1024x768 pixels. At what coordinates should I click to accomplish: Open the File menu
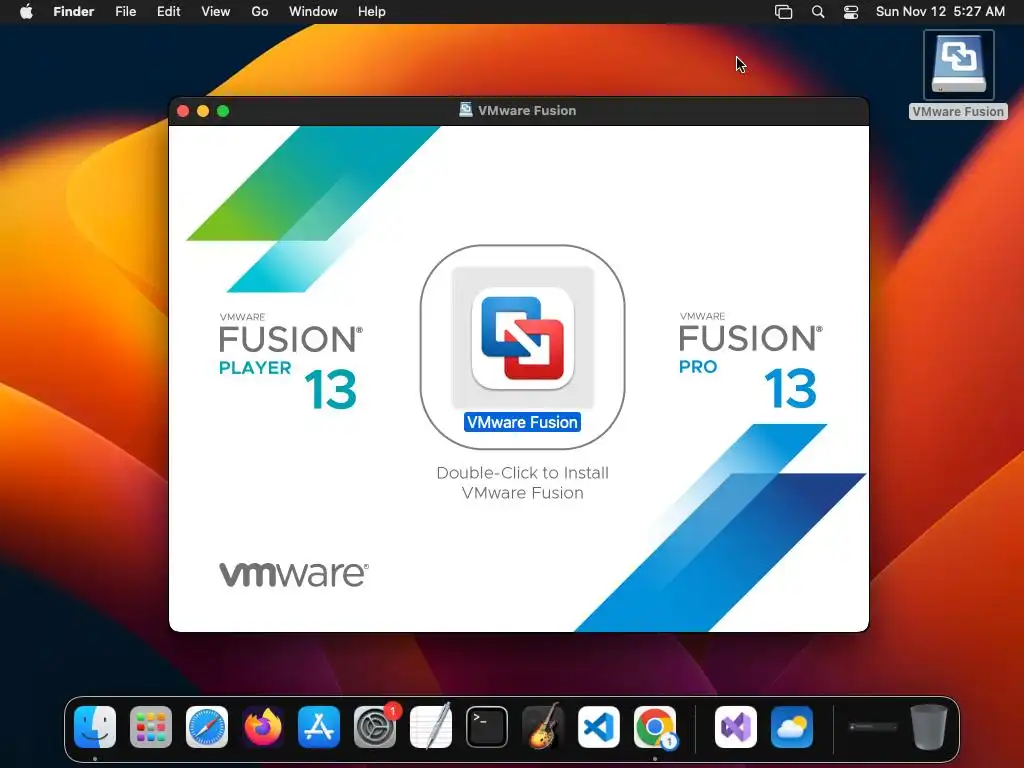(125, 12)
